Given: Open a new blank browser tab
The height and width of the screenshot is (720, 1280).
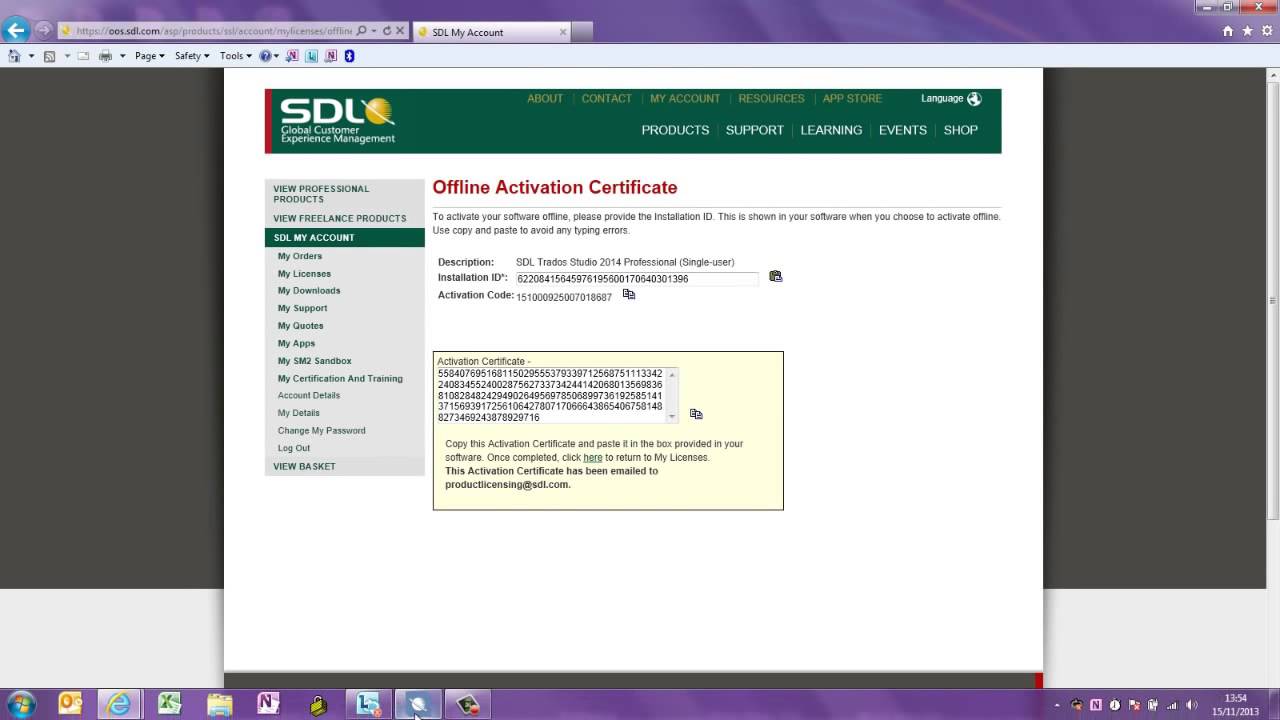Looking at the screenshot, I should [582, 32].
